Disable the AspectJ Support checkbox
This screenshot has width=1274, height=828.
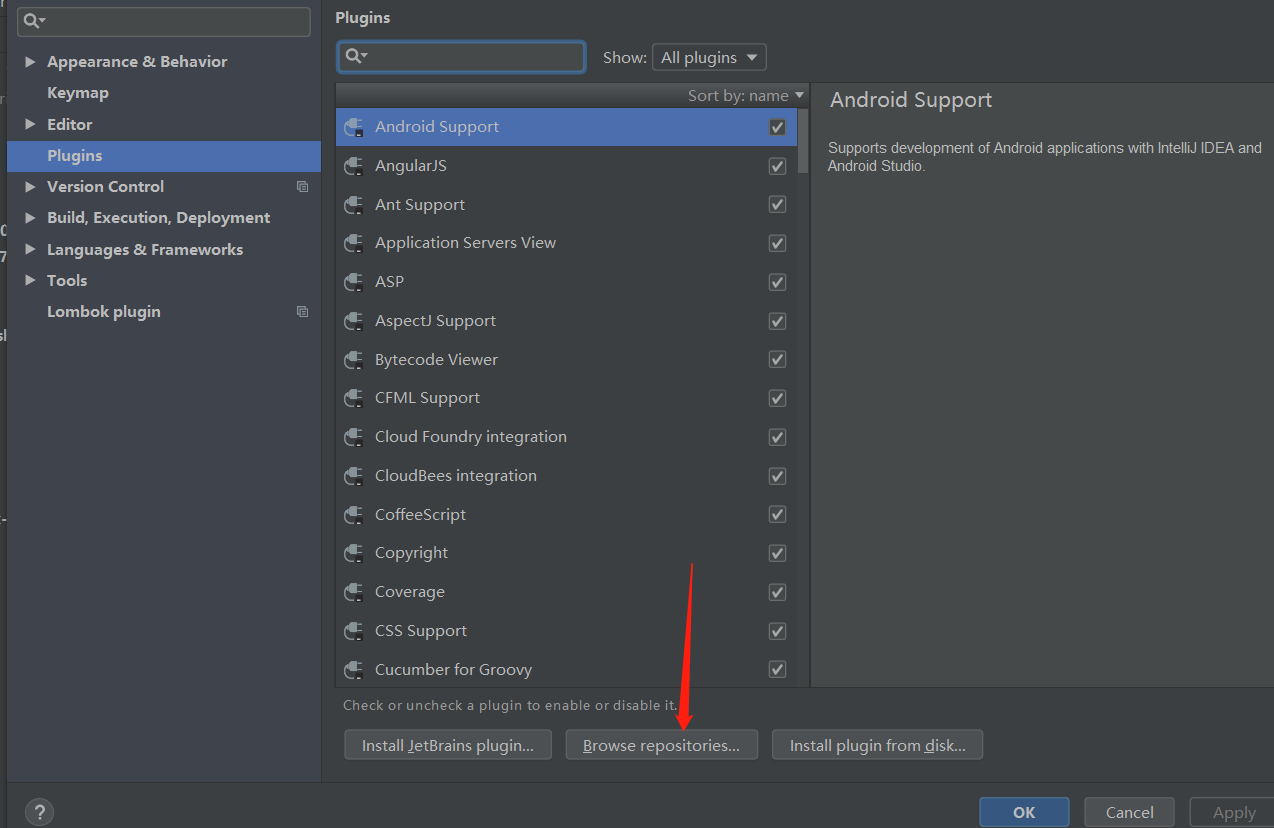(x=777, y=321)
